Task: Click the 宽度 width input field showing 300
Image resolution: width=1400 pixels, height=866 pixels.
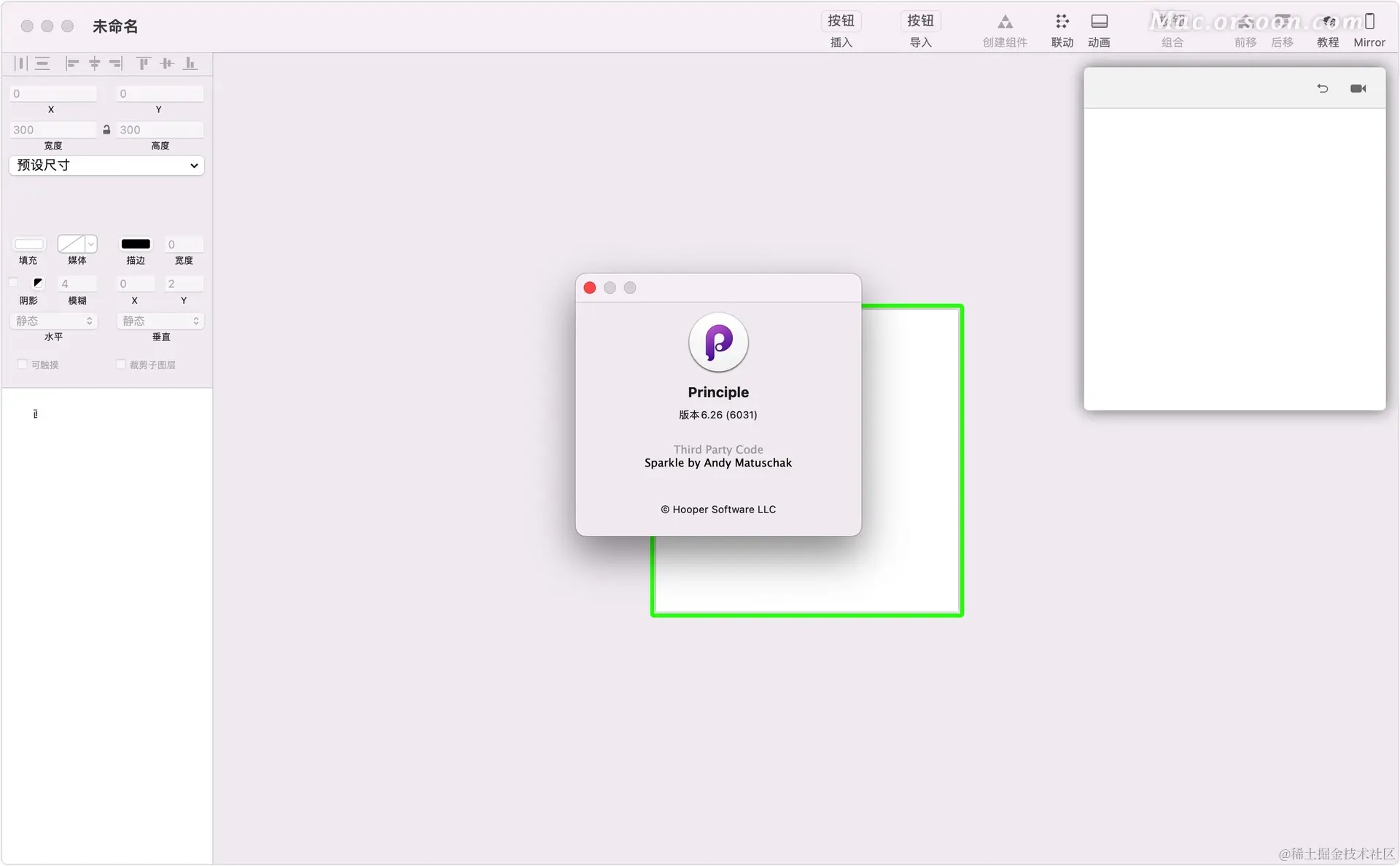Action: click(52, 130)
